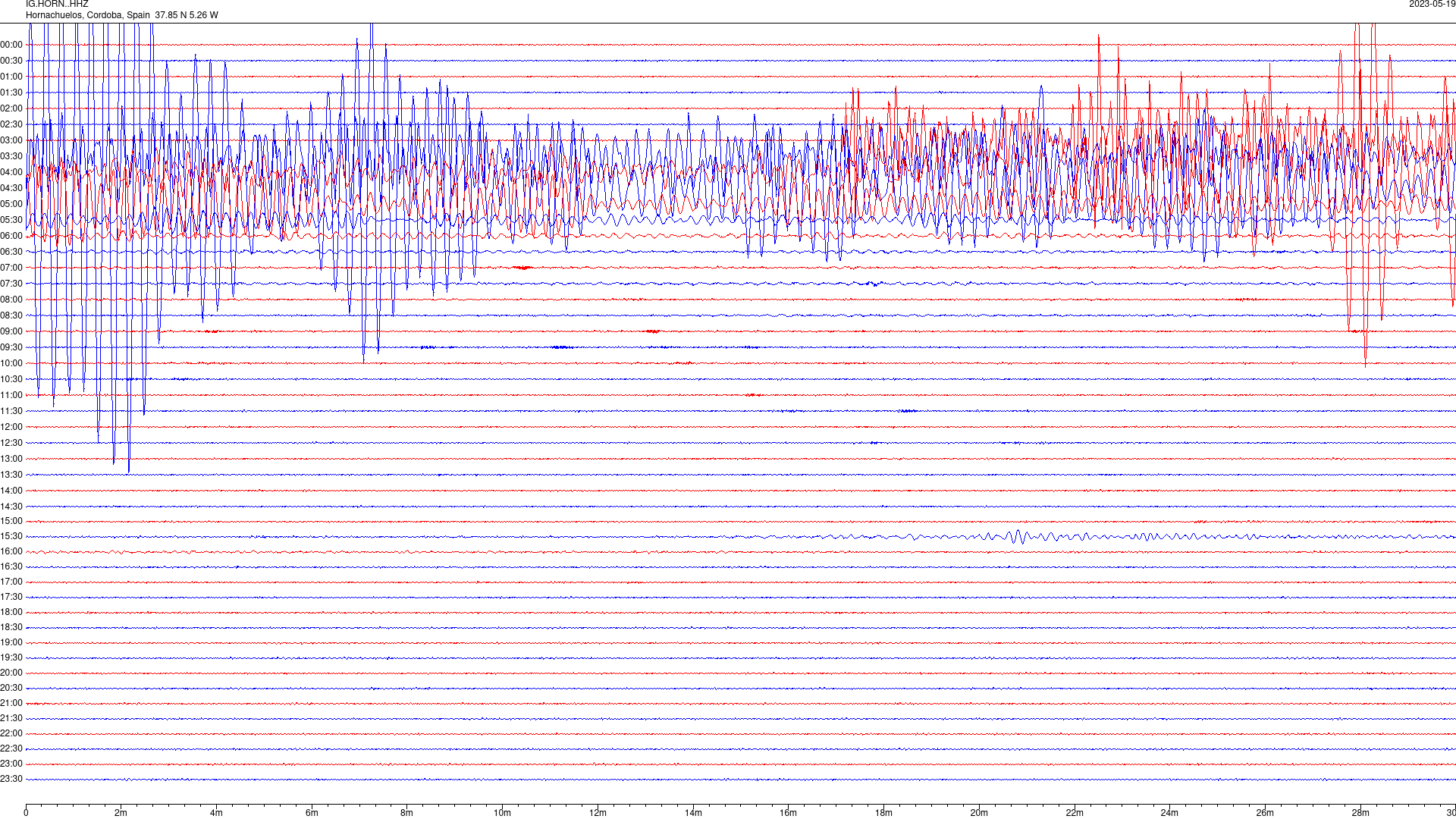This screenshot has width=1456, height=819.
Task: Choose the 11:30 row label
Action: coord(11,411)
